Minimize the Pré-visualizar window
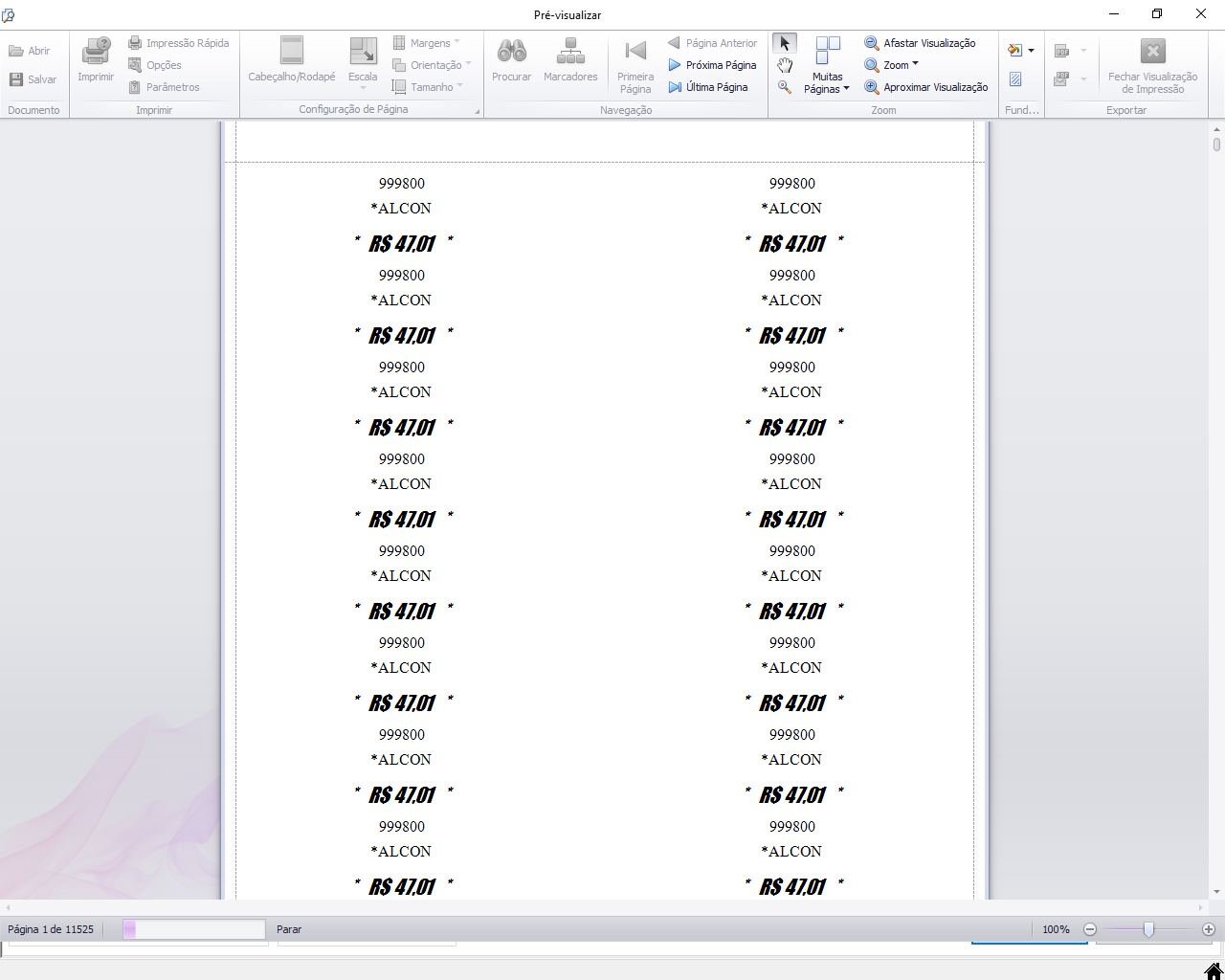 (x=1114, y=14)
